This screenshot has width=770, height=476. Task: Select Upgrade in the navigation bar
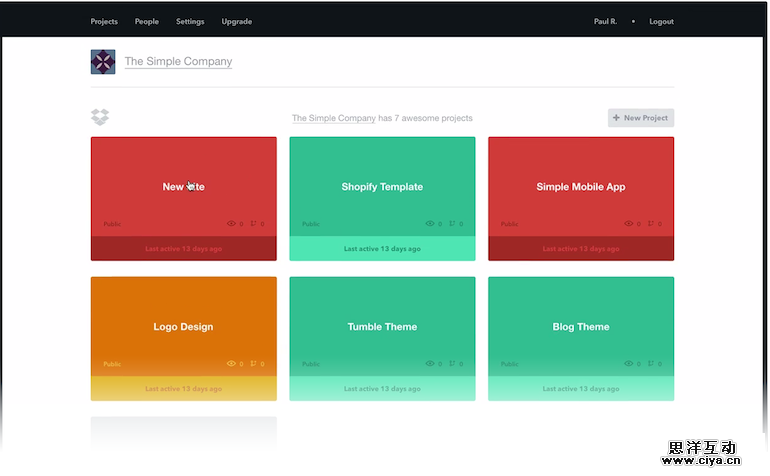coord(237,21)
